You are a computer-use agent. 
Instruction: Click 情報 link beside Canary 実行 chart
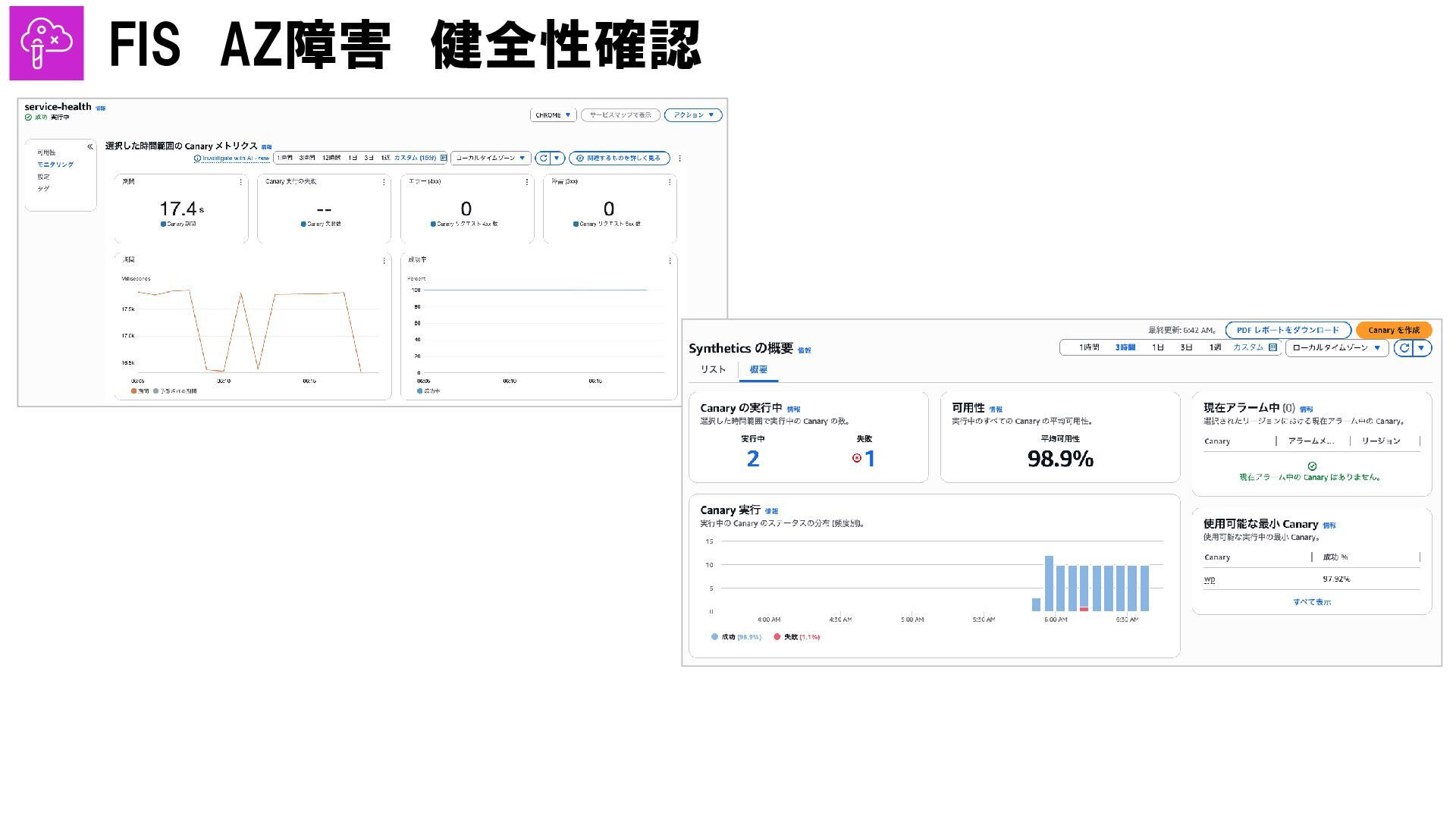[x=771, y=511]
